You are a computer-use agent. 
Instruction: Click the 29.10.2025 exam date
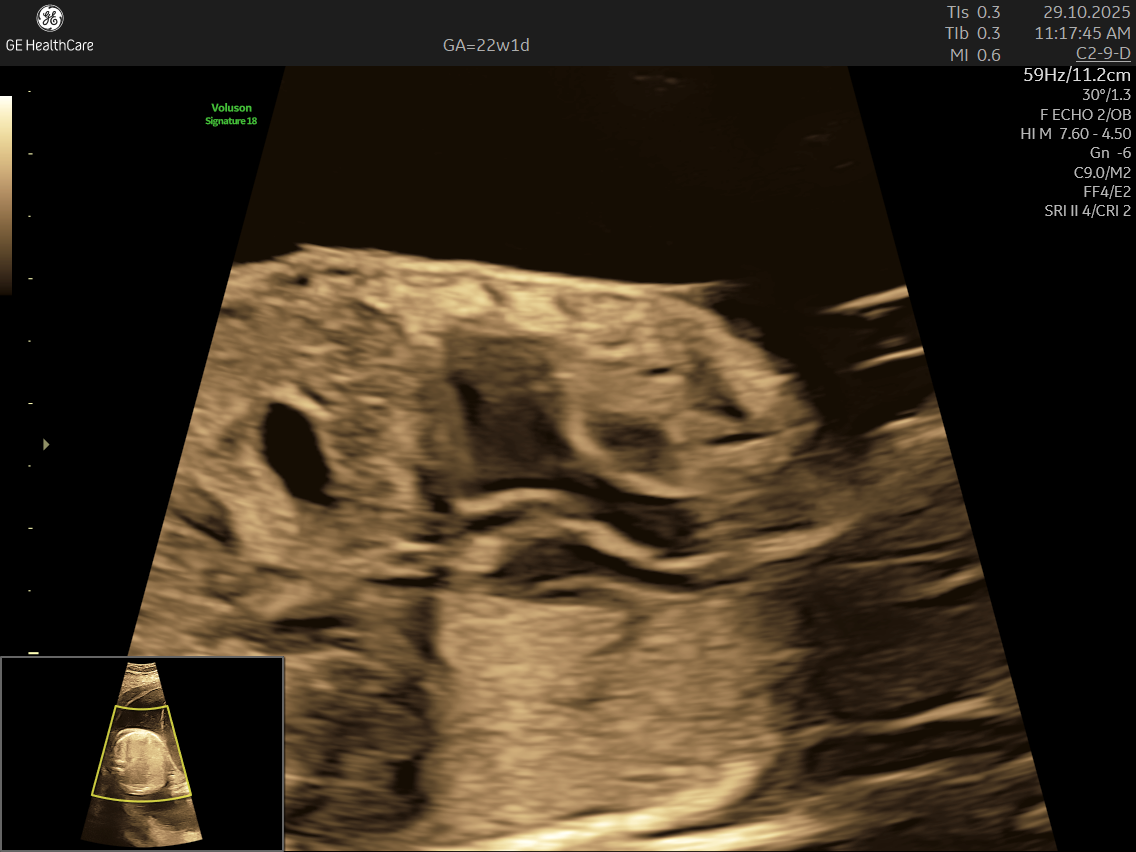tap(1086, 12)
